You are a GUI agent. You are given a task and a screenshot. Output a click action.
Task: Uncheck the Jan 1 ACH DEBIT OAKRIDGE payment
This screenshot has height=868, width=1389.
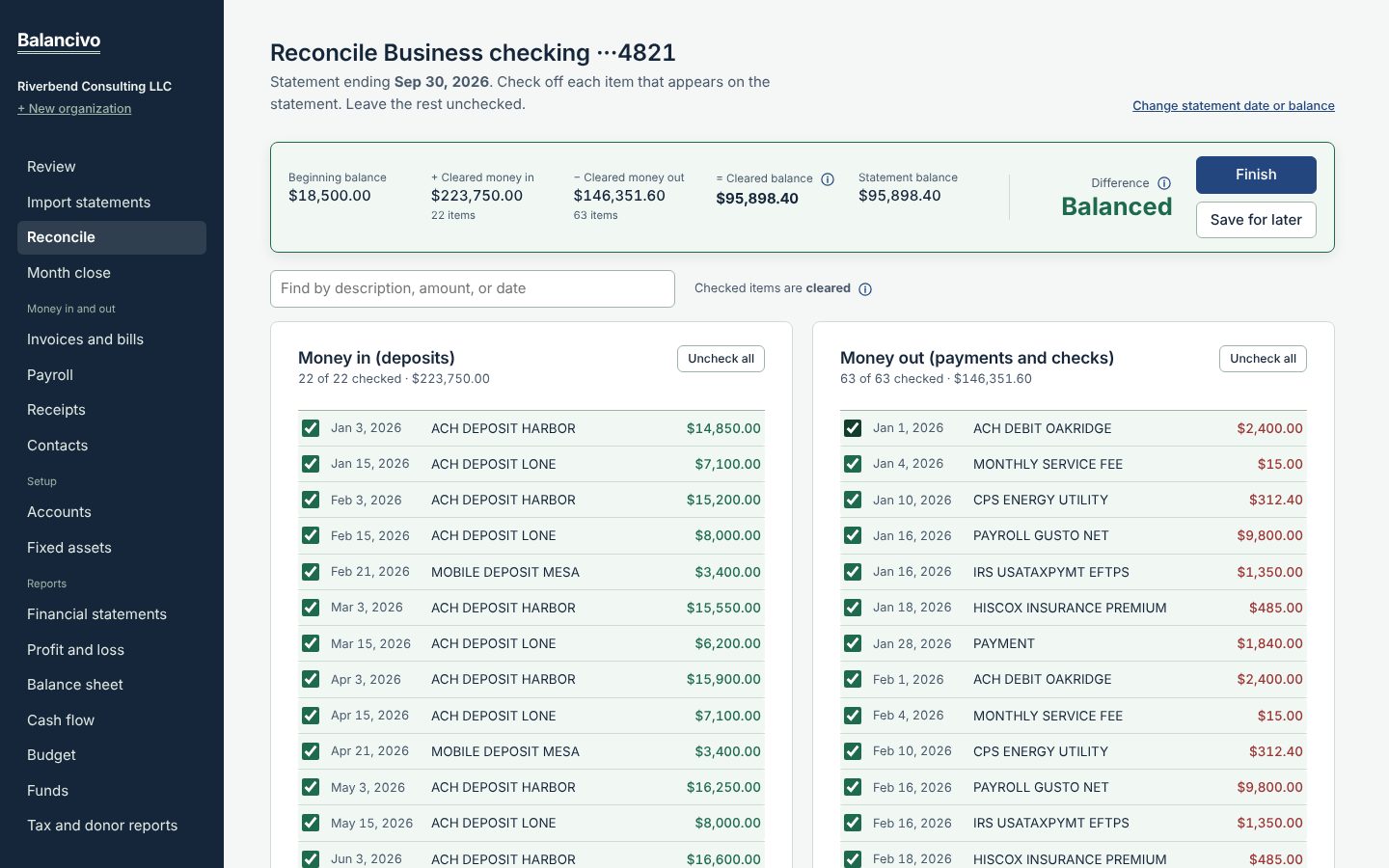tap(853, 428)
